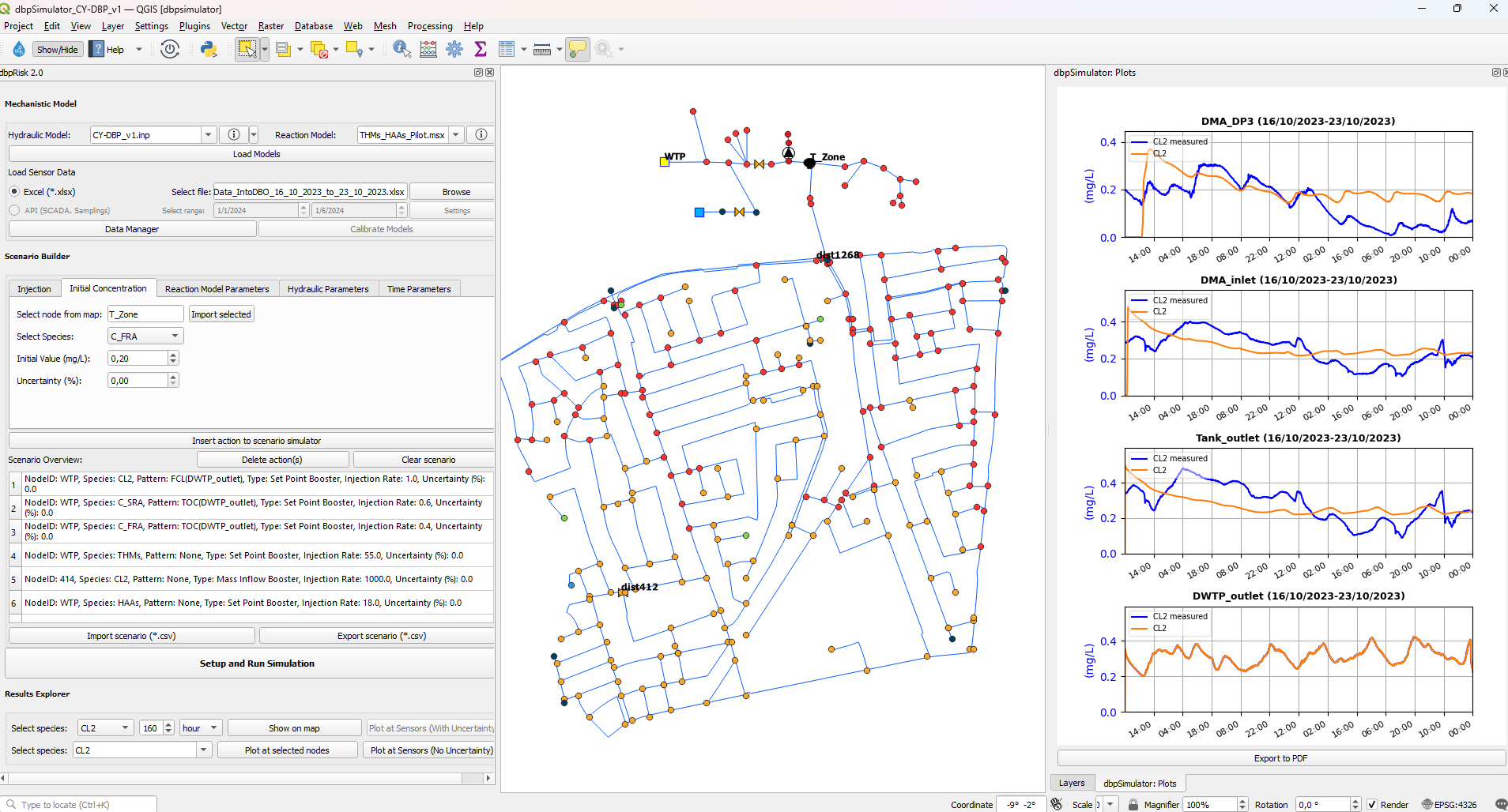Deselect features from all layers

[319, 49]
